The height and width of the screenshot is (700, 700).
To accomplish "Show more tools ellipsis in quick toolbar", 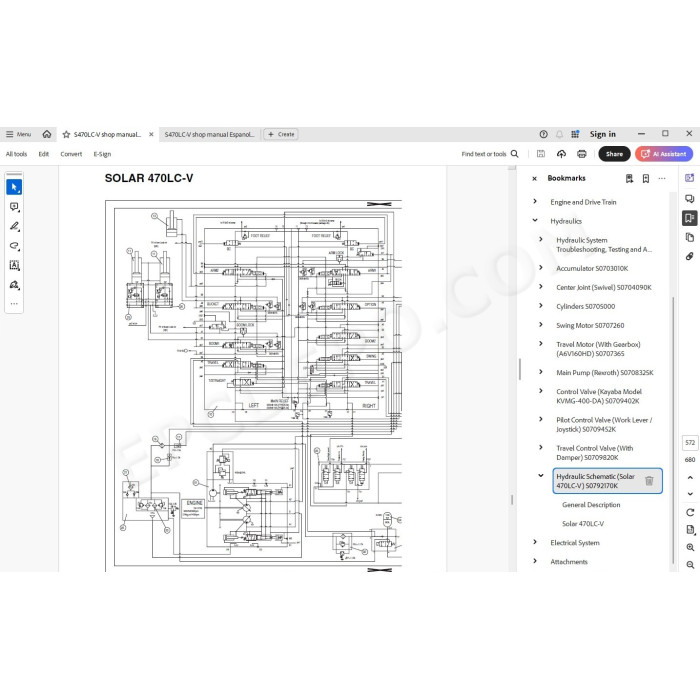I will click(x=14, y=304).
